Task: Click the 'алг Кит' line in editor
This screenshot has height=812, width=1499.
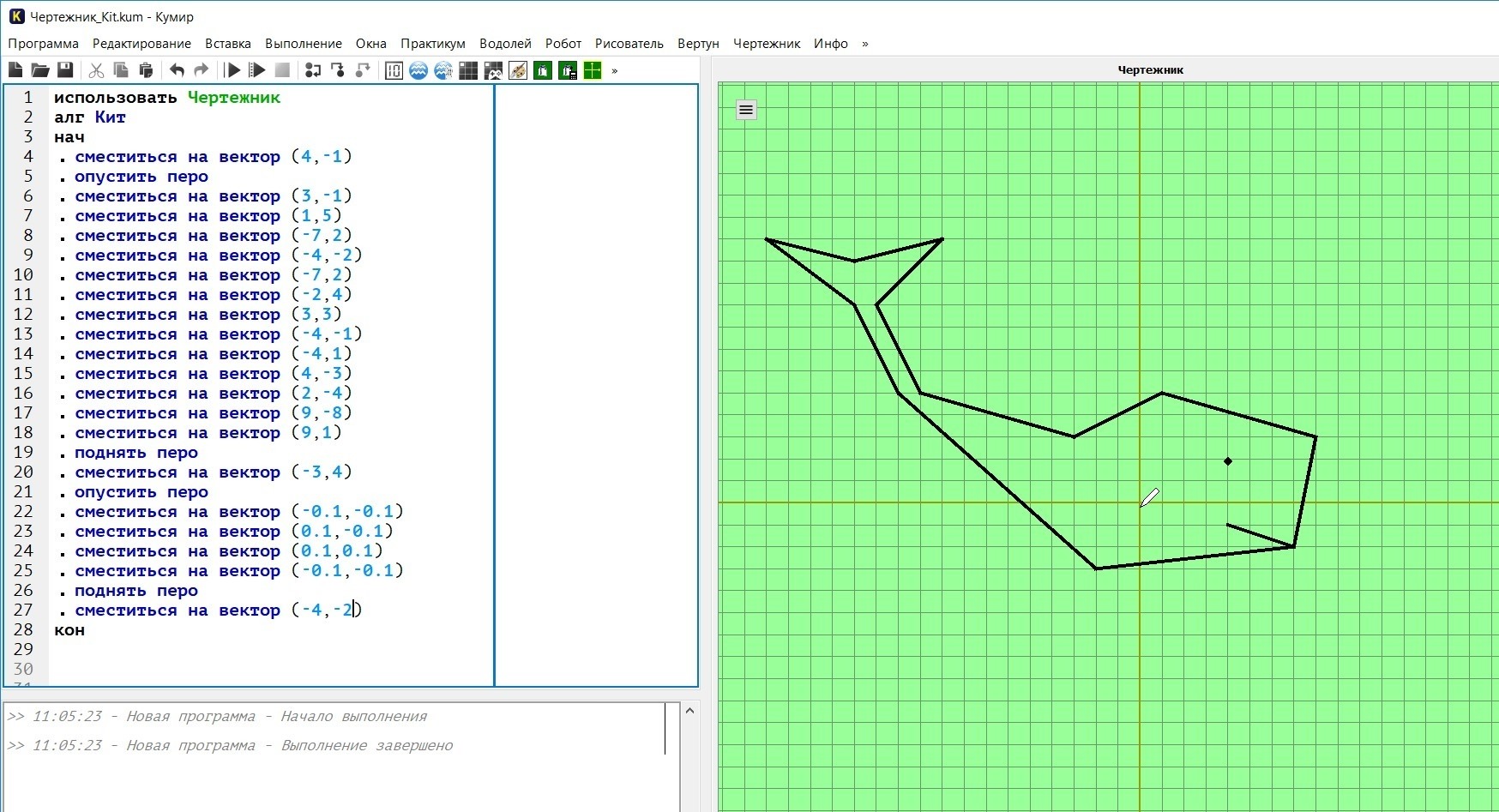Action: tap(90, 117)
